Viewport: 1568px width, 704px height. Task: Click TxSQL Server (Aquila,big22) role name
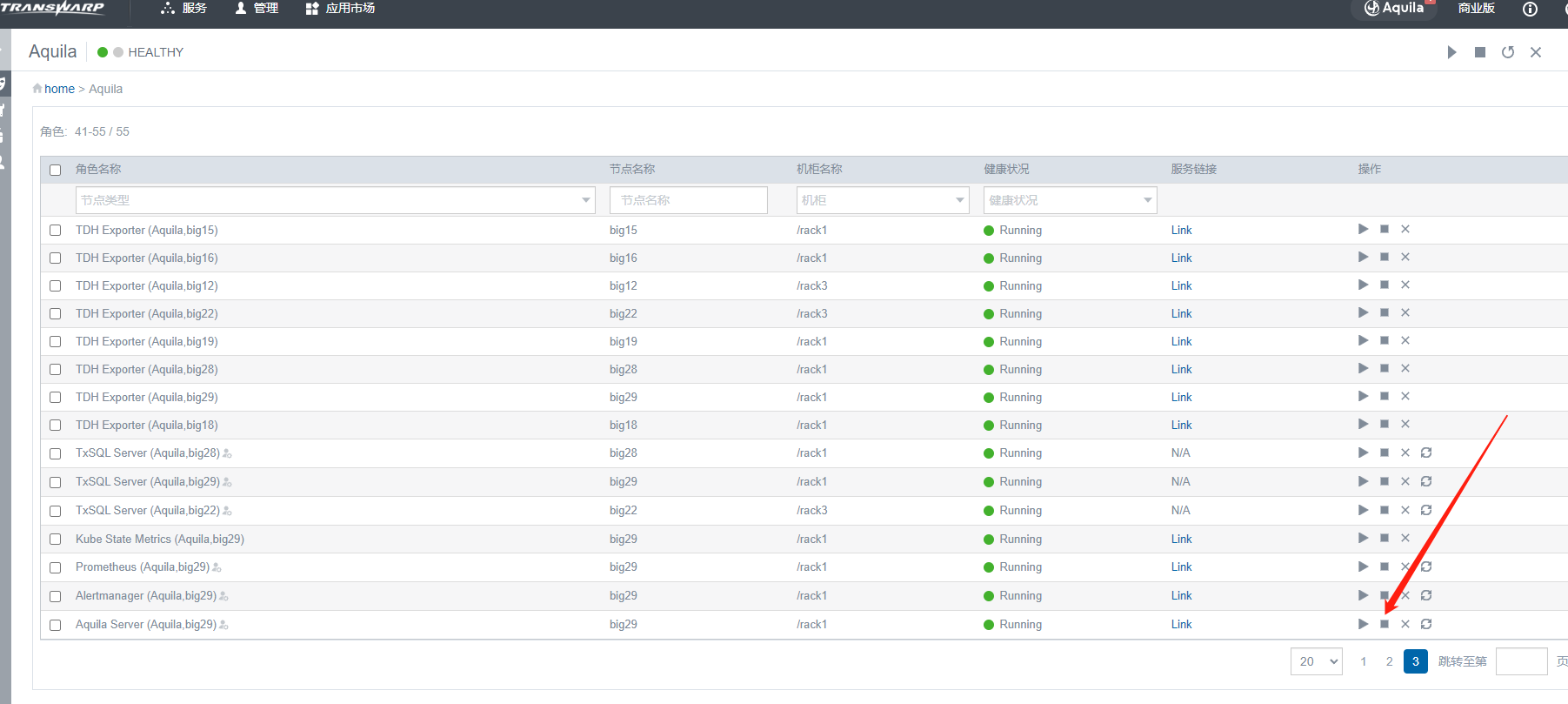(x=148, y=511)
